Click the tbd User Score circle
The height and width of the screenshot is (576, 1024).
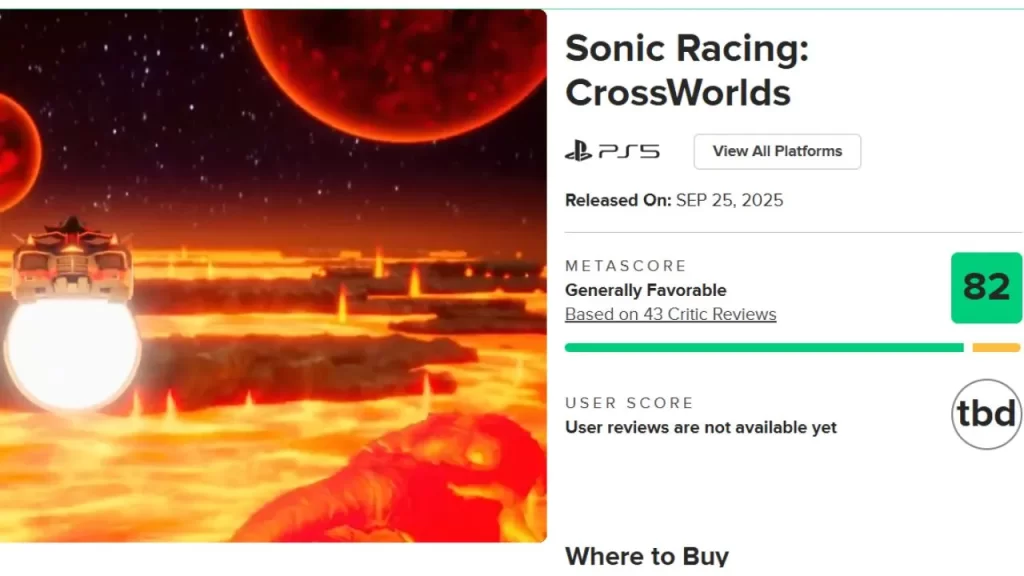tap(986, 415)
